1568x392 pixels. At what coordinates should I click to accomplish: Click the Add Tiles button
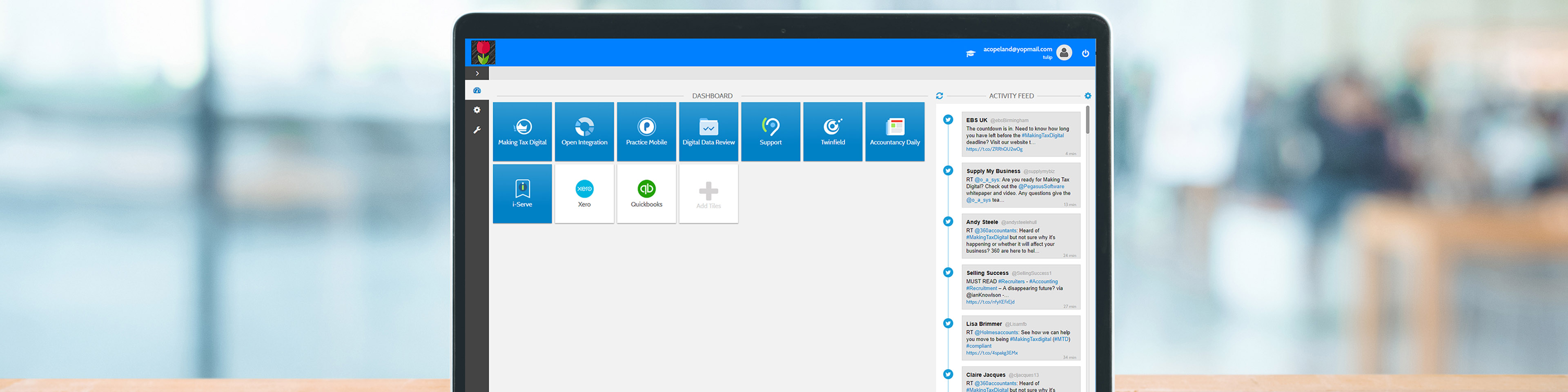pos(708,194)
